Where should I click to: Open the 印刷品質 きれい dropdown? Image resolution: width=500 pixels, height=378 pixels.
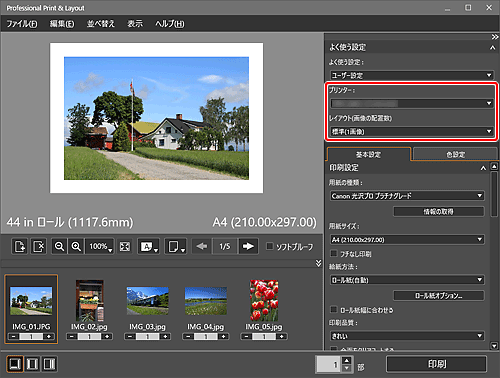(407, 336)
